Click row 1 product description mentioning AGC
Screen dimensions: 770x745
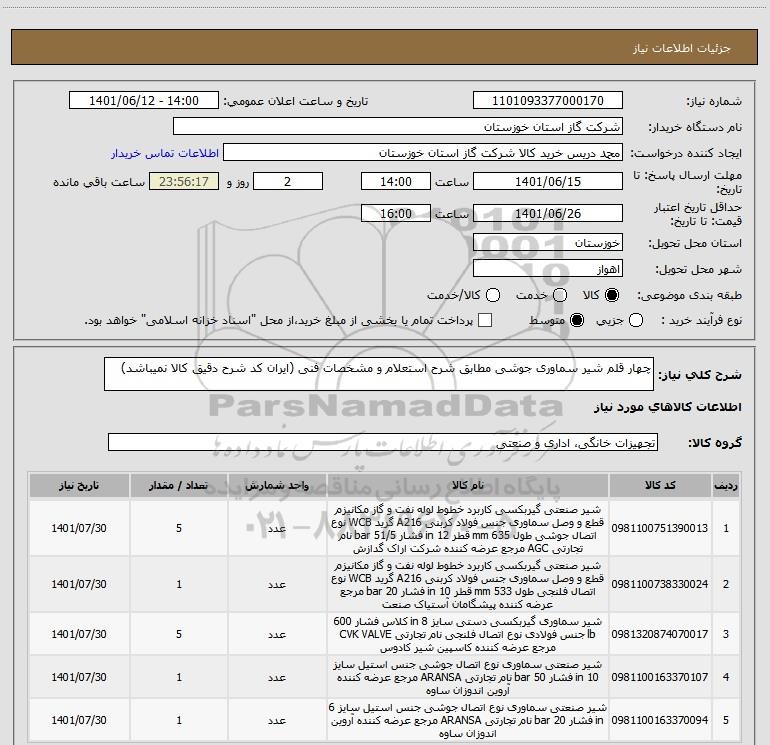click(x=468, y=529)
